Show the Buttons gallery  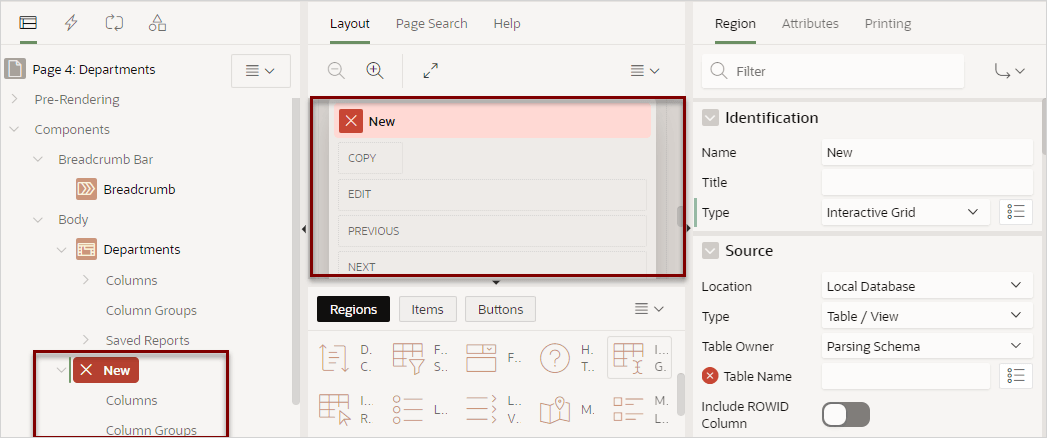click(x=500, y=309)
